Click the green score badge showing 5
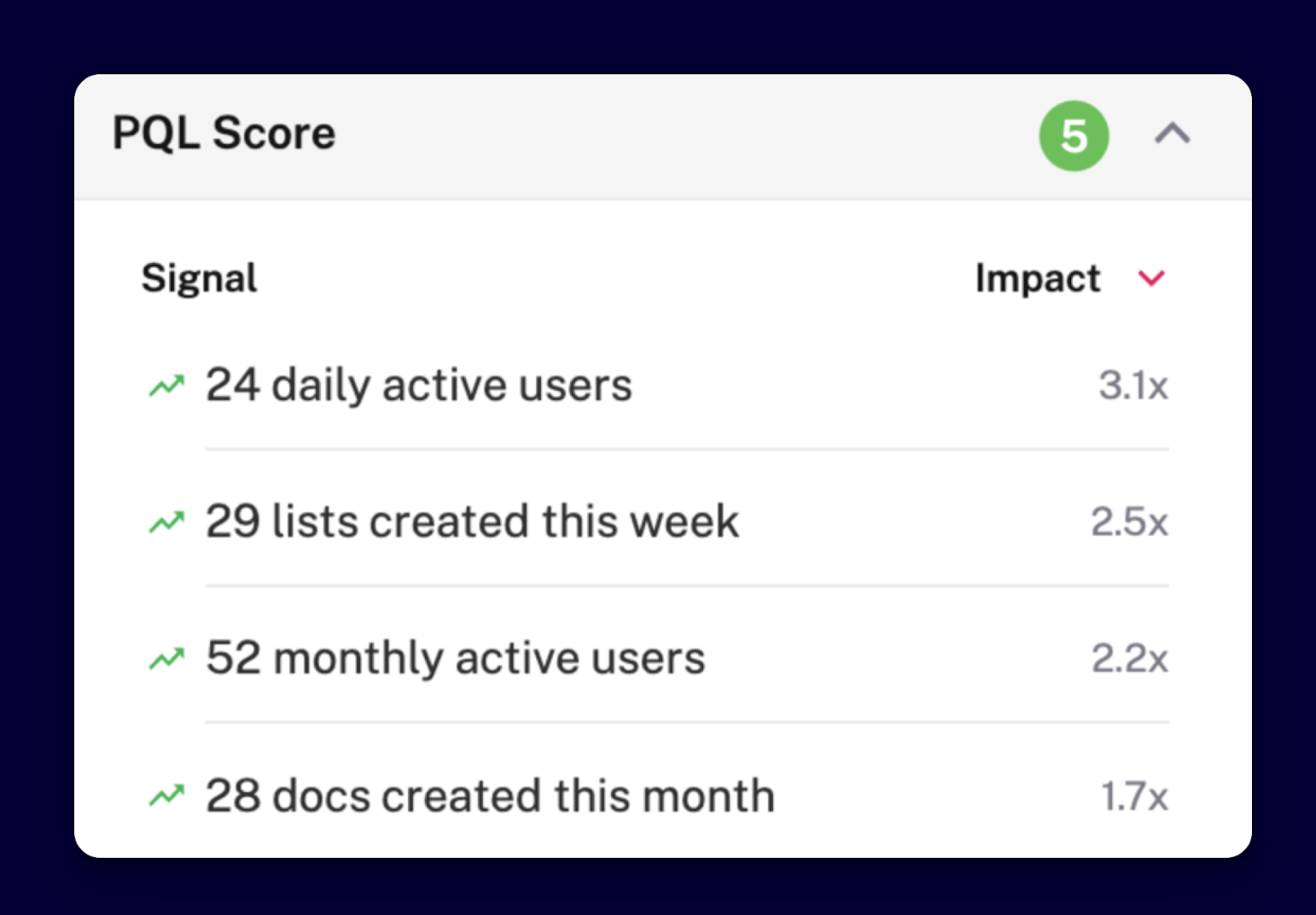Viewport: 1316px width, 915px height. point(1073,136)
